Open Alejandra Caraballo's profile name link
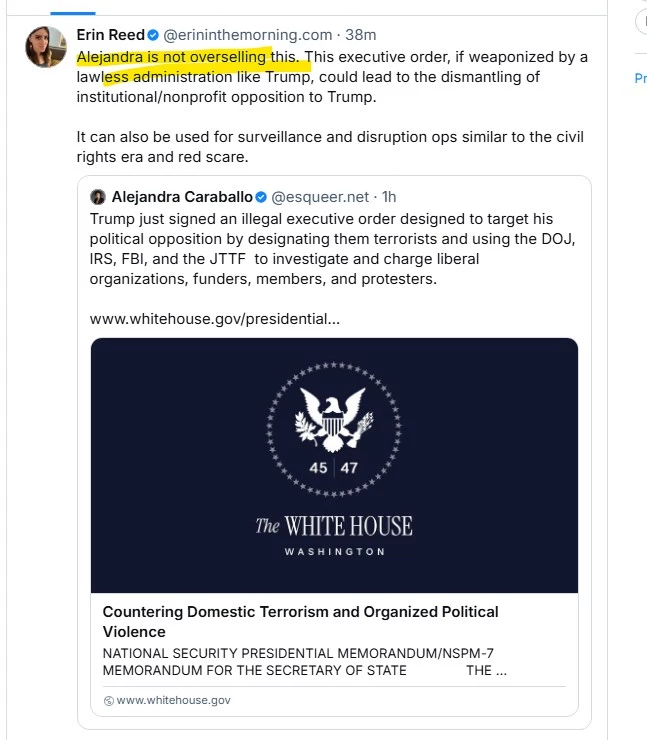 (181, 197)
